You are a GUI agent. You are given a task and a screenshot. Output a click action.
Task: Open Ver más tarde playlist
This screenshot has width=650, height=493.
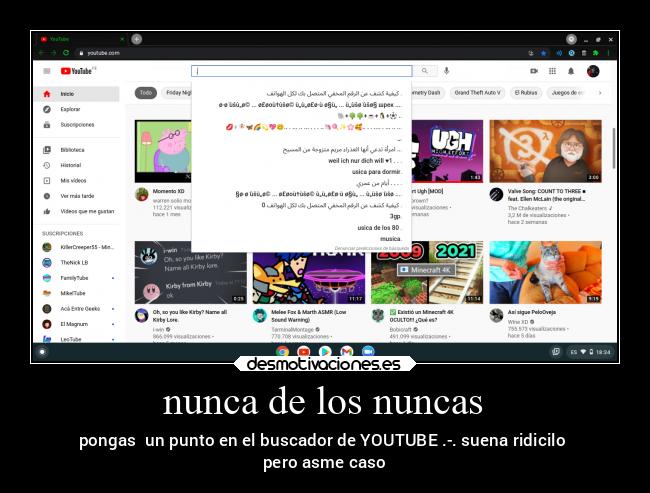pos(76,196)
